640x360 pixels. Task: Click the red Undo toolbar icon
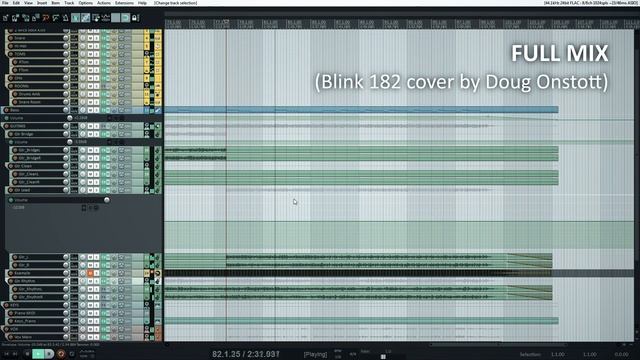[x=46, y=18]
